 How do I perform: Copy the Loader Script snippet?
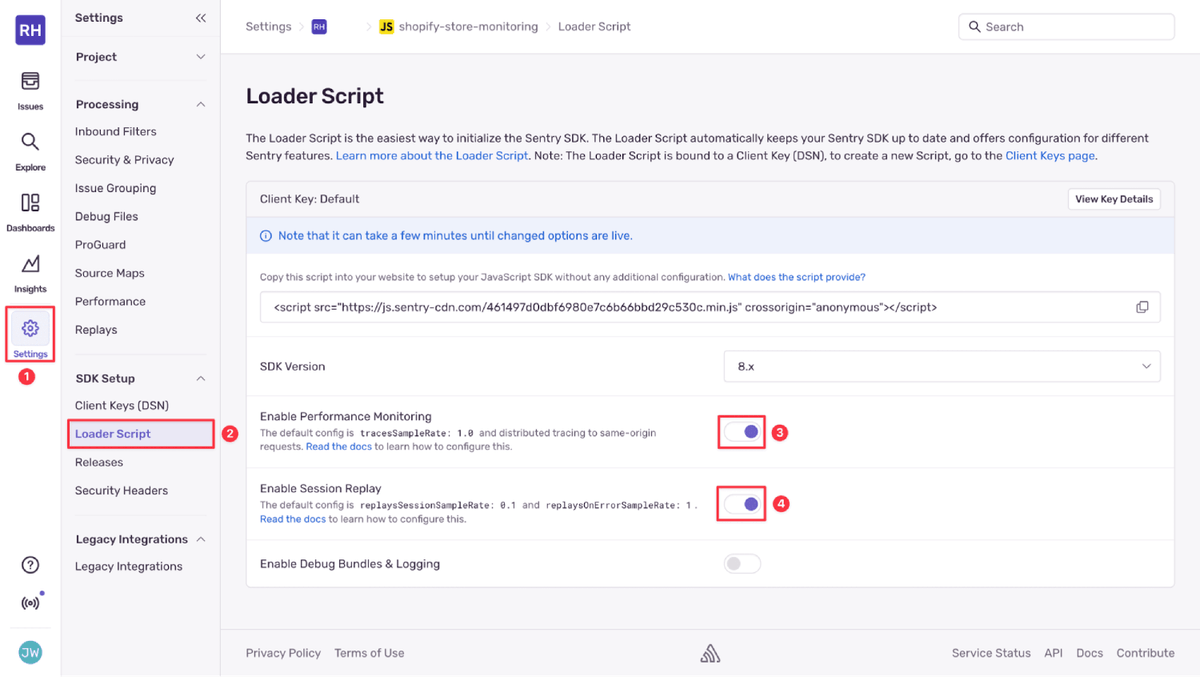click(1142, 307)
